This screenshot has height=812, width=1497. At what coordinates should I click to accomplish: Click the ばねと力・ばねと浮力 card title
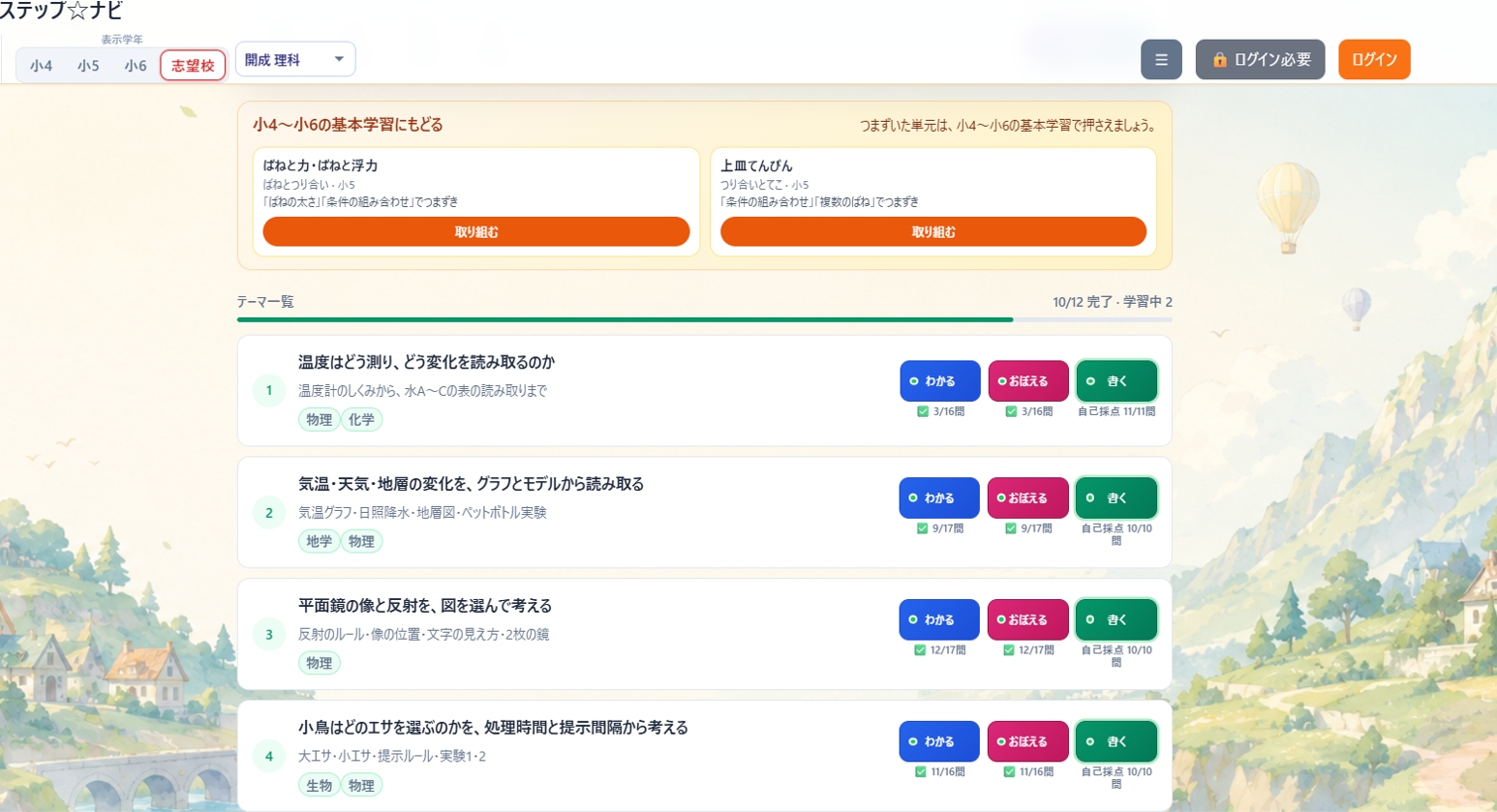(x=321, y=165)
